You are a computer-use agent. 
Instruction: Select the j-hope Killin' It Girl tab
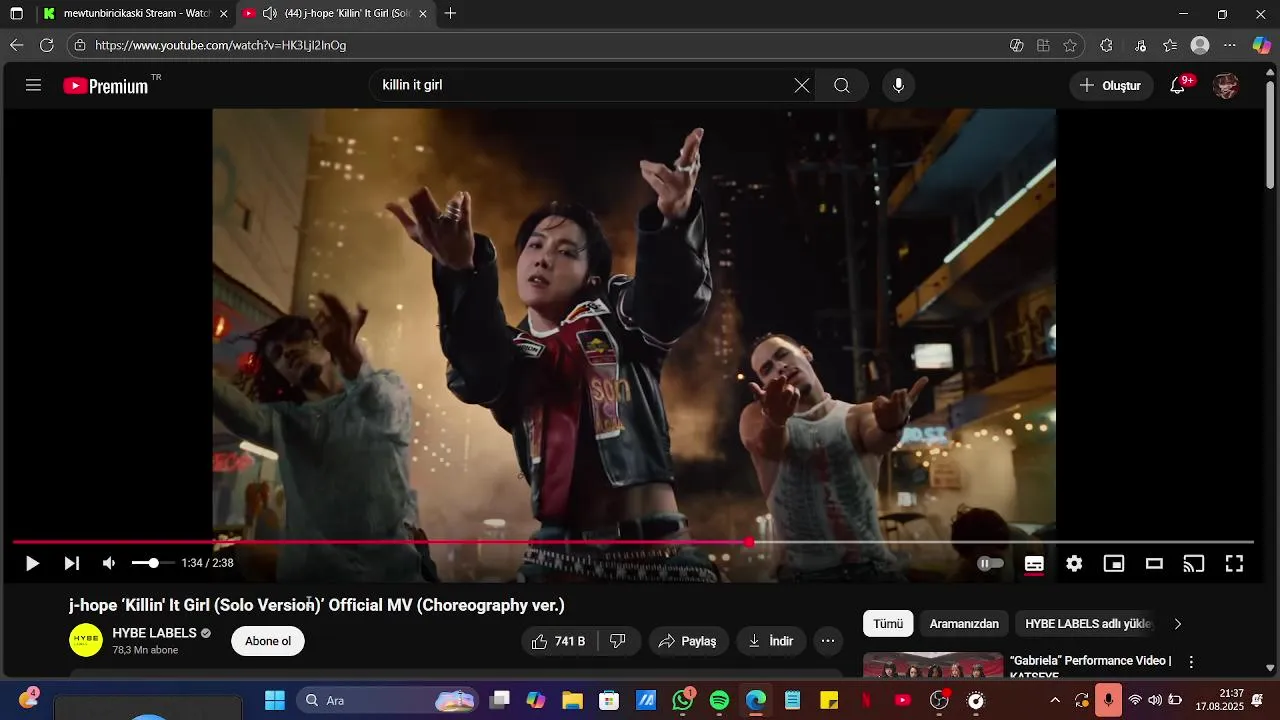335,14
